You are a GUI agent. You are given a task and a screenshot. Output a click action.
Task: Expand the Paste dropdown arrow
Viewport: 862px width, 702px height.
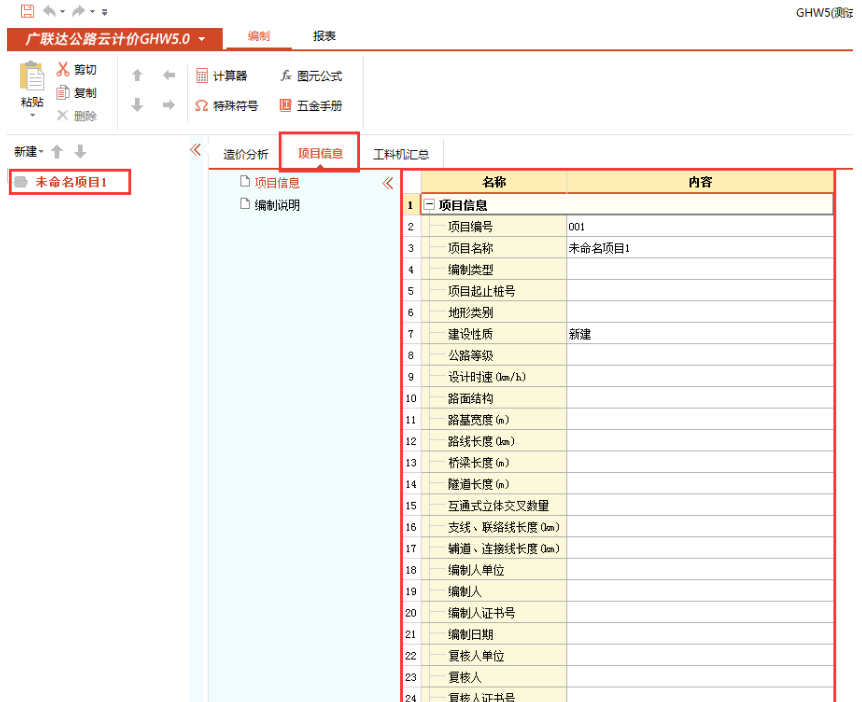pyautogui.click(x=32, y=115)
